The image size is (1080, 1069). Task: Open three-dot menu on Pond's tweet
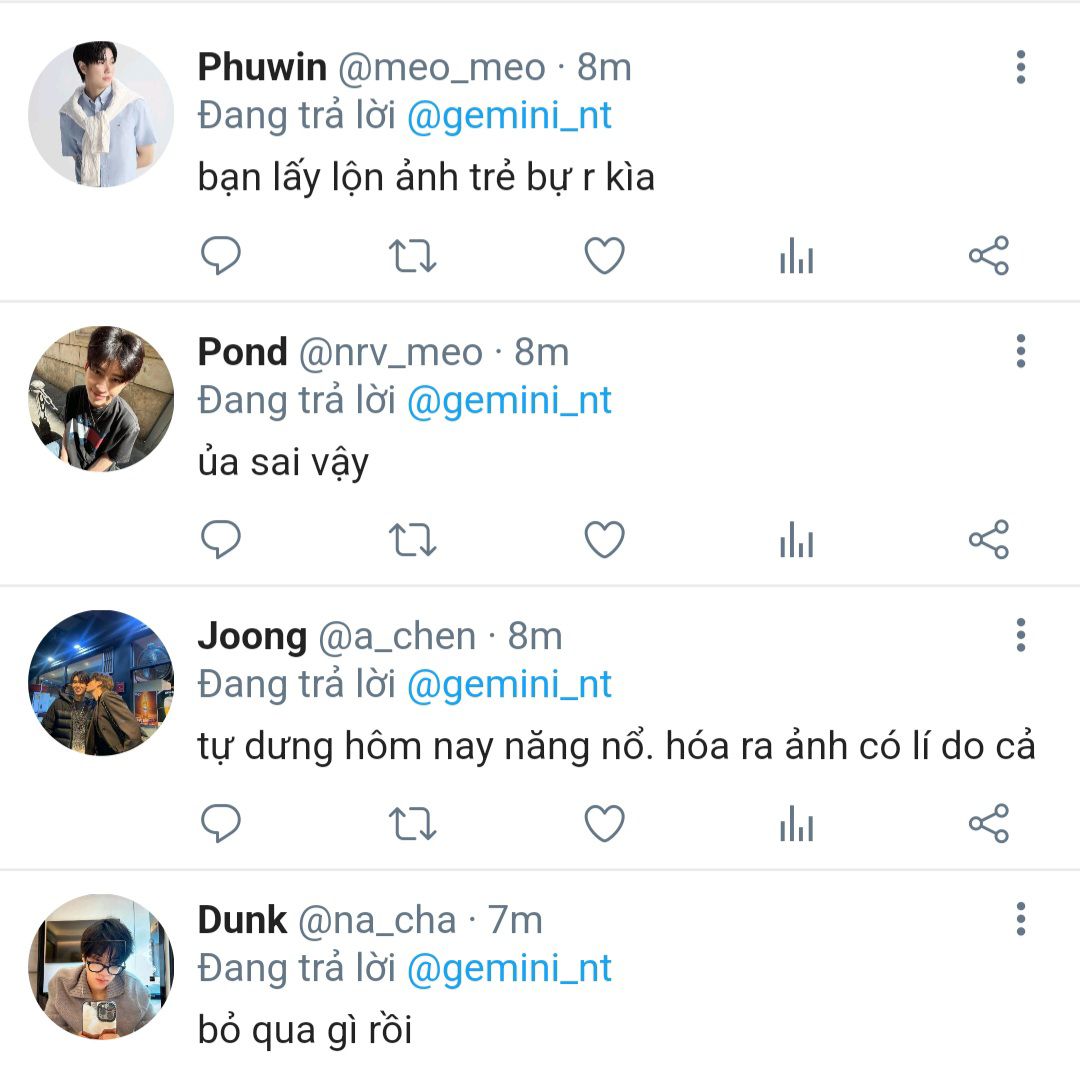coord(1020,351)
